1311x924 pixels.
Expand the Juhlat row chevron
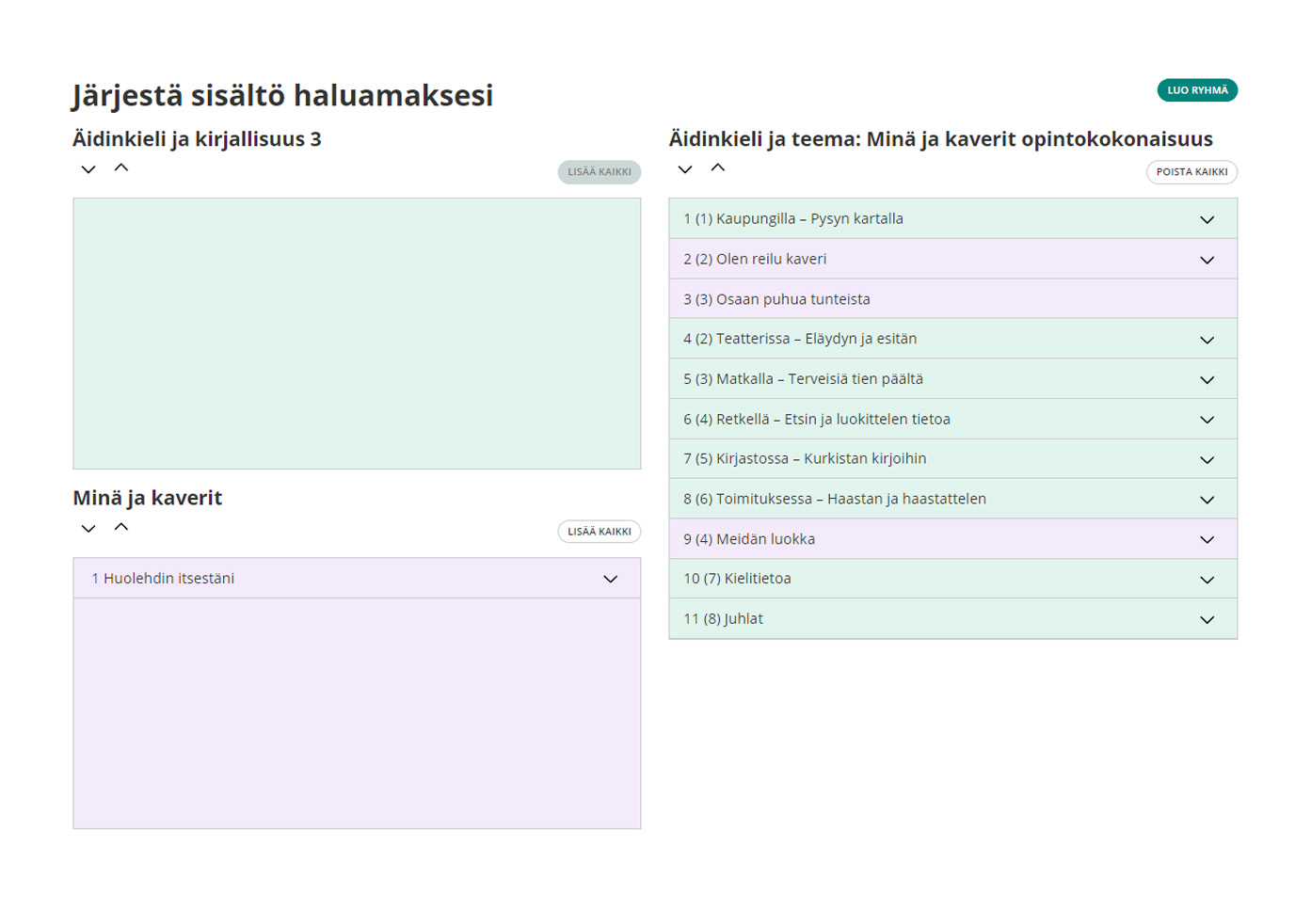coord(1207,620)
